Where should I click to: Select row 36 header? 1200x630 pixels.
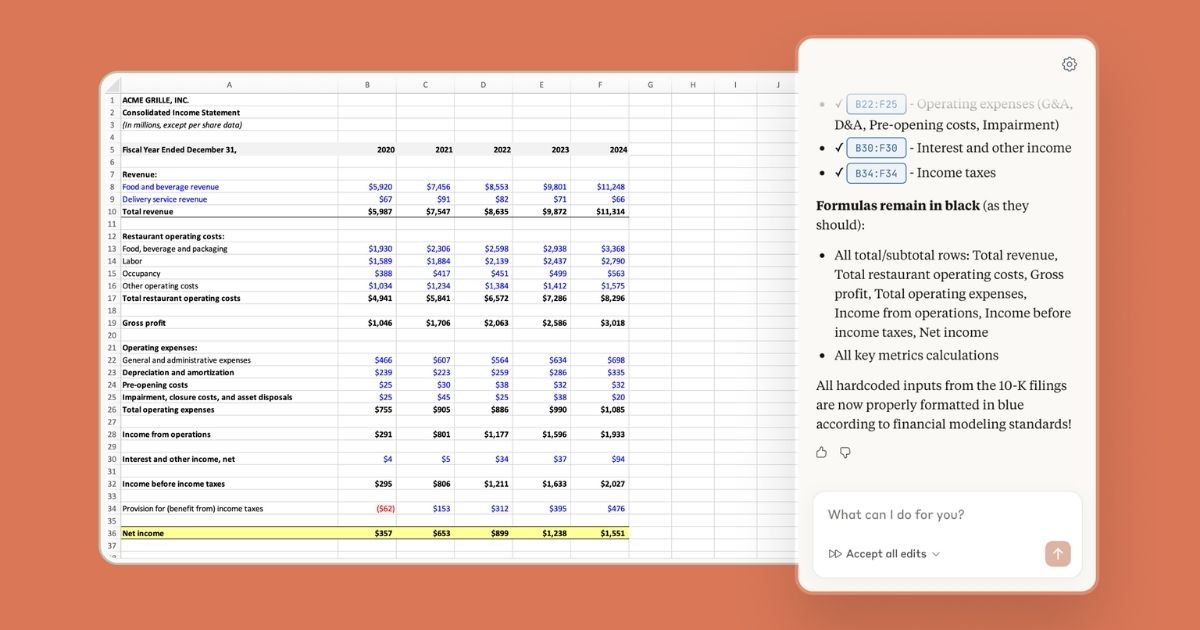click(111, 534)
